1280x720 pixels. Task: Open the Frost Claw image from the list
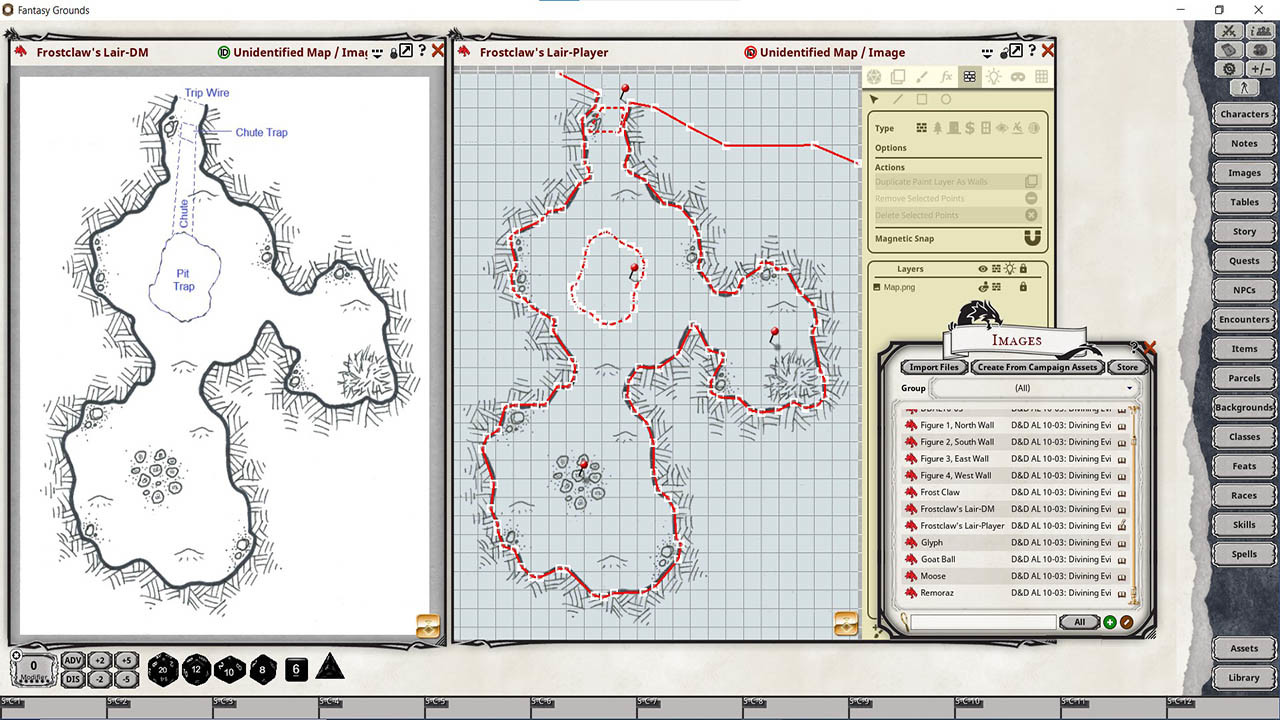tap(940, 491)
